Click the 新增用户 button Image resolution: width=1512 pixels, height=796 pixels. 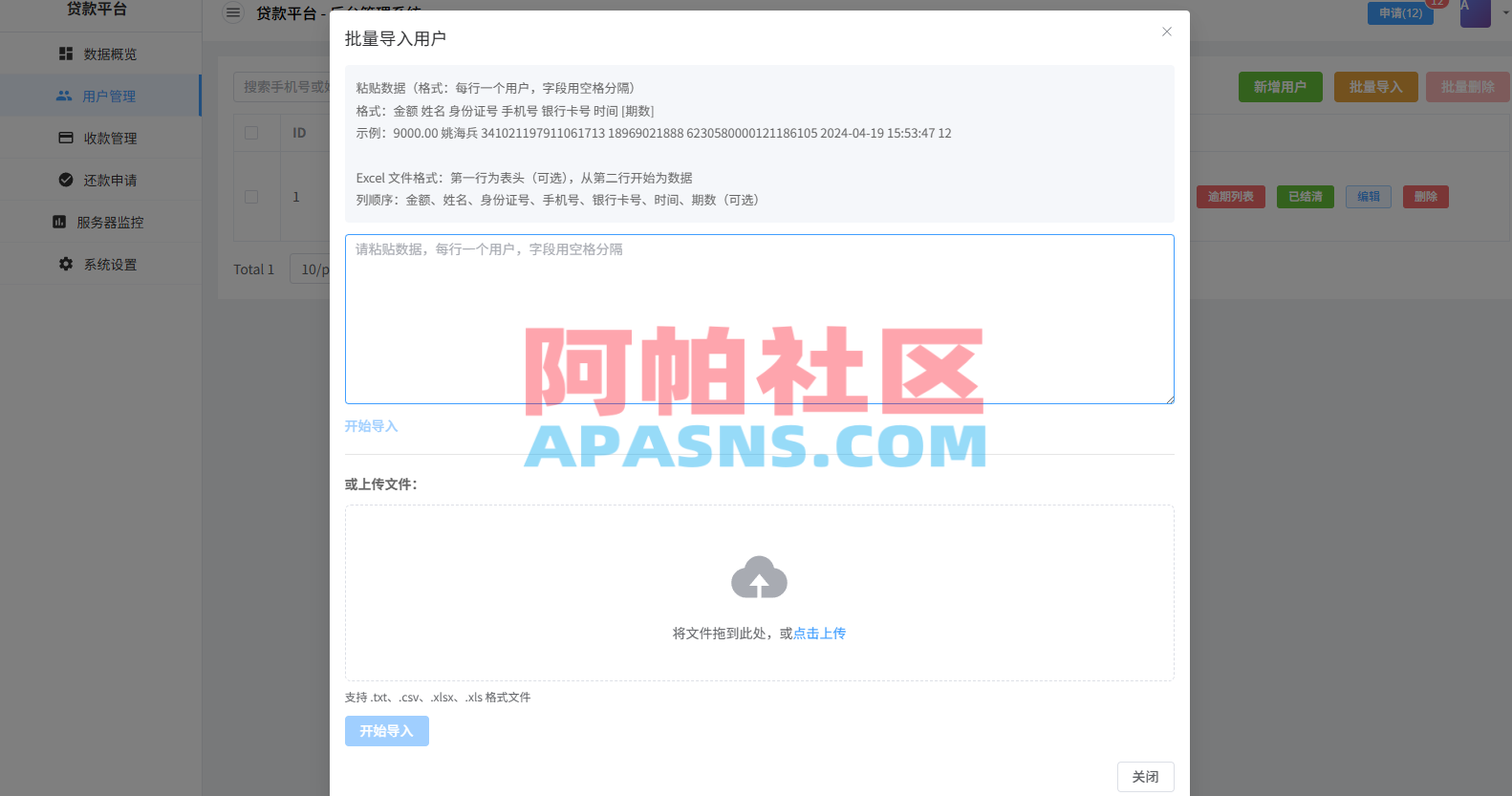click(1281, 87)
